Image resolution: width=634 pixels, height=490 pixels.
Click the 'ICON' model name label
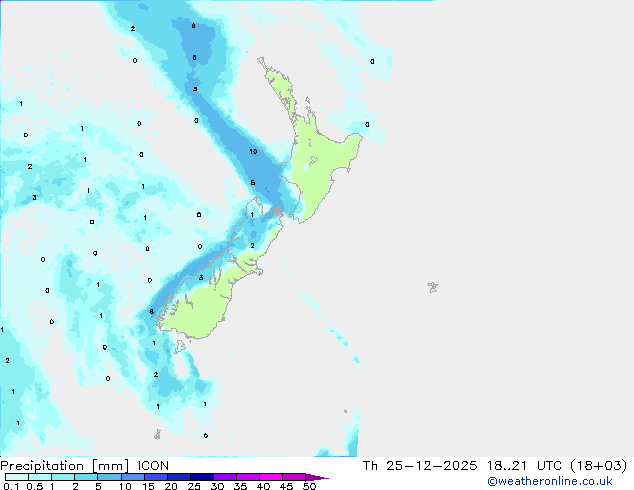coord(153,466)
